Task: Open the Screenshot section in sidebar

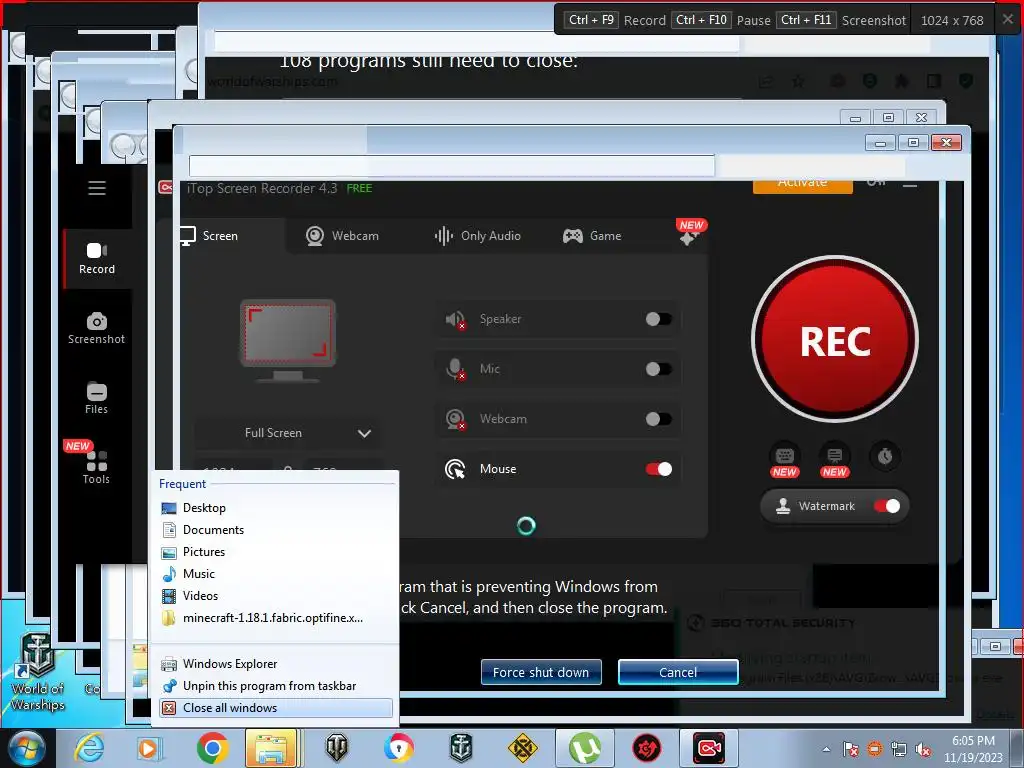Action: click(x=97, y=328)
